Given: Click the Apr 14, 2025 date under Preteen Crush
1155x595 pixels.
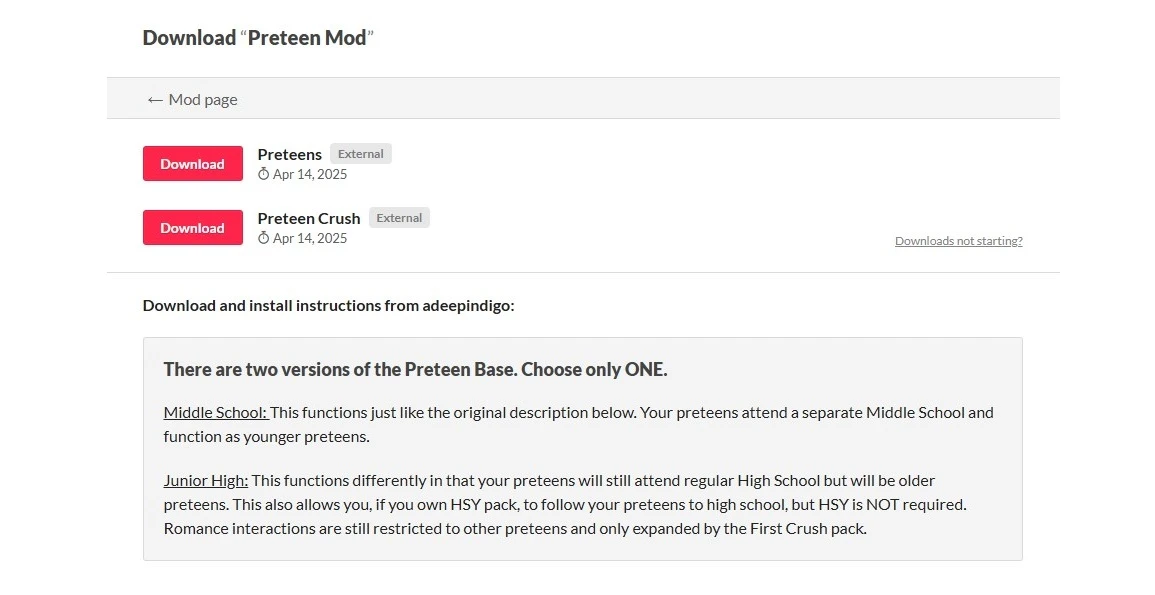Looking at the screenshot, I should click(310, 238).
